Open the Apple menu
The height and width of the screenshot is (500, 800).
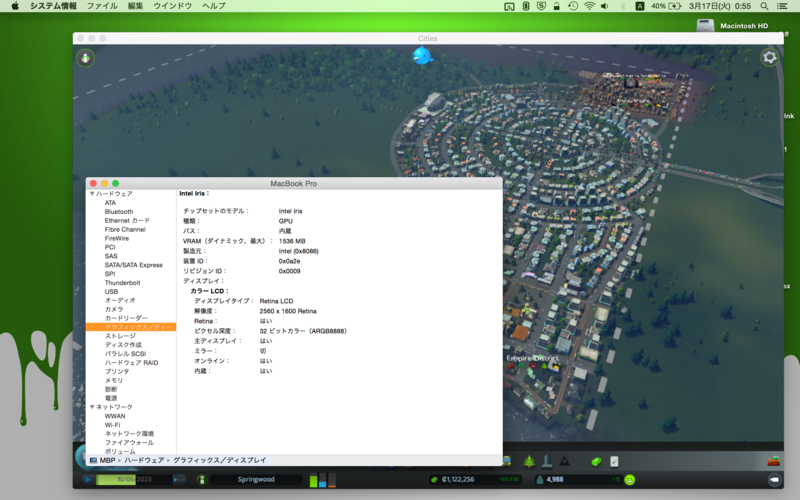coord(15,6)
